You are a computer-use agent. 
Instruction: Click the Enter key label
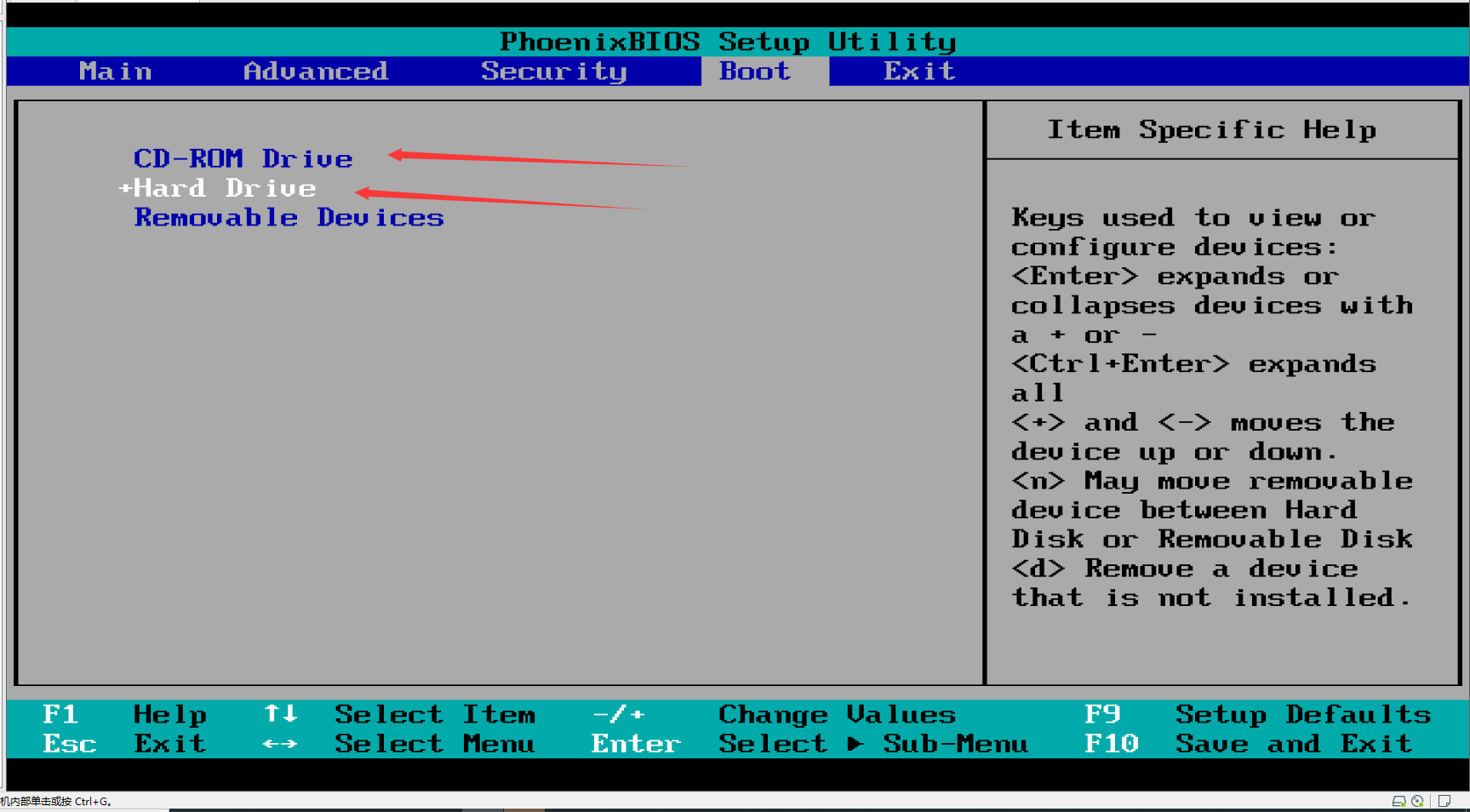(x=637, y=744)
